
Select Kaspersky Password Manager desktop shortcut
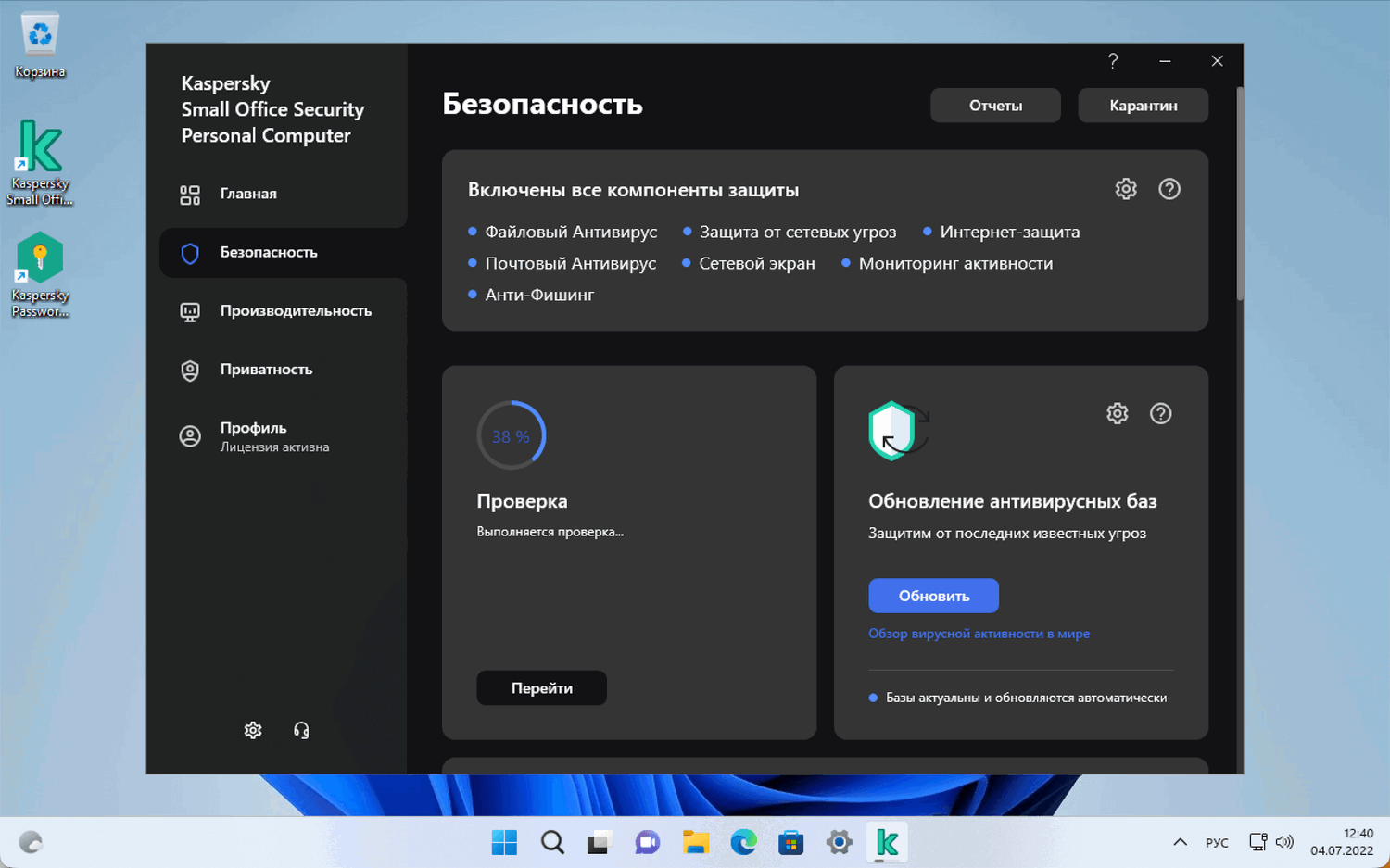pos(40,275)
